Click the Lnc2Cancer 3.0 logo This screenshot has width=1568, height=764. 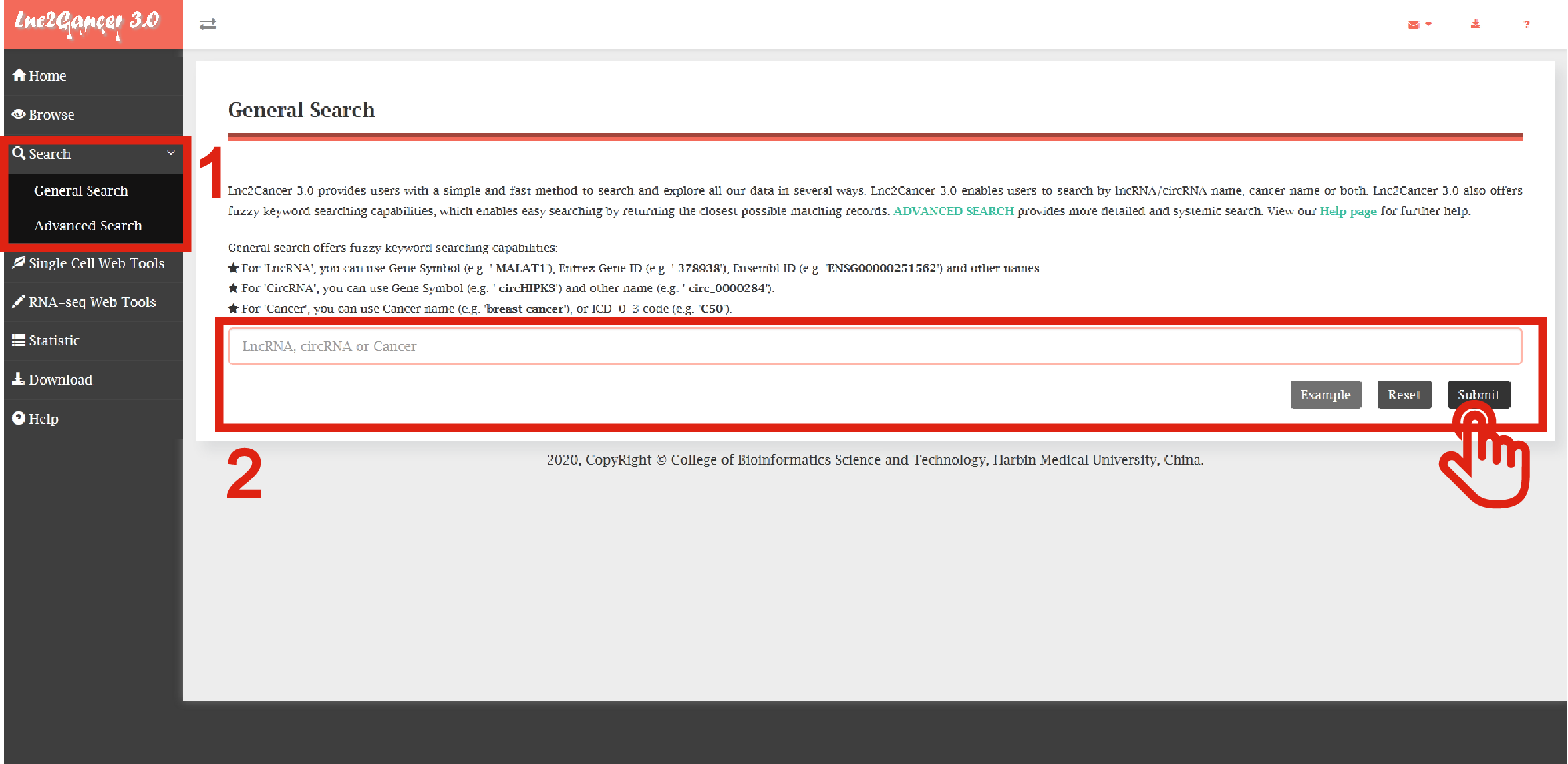(88, 23)
